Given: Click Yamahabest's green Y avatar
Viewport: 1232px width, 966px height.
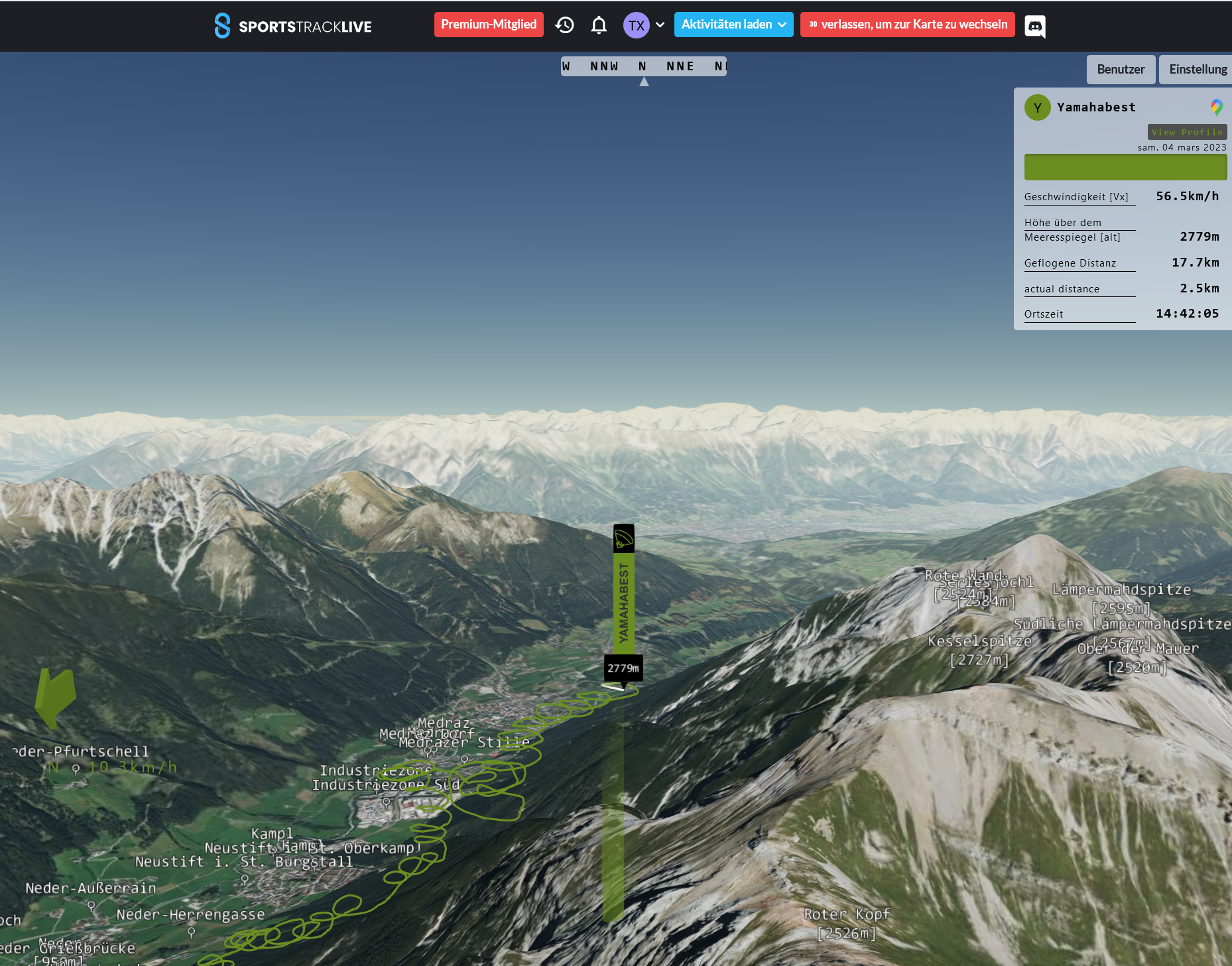Looking at the screenshot, I should tap(1037, 107).
